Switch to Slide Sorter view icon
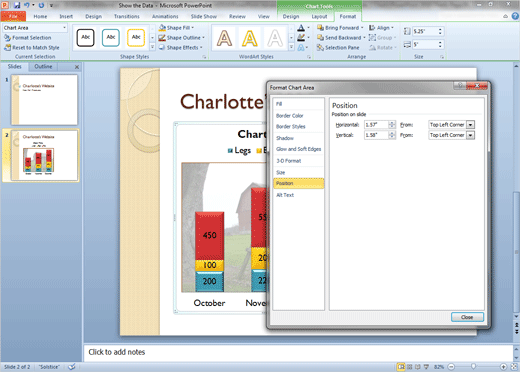The height and width of the screenshot is (372, 520). click(410, 367)
